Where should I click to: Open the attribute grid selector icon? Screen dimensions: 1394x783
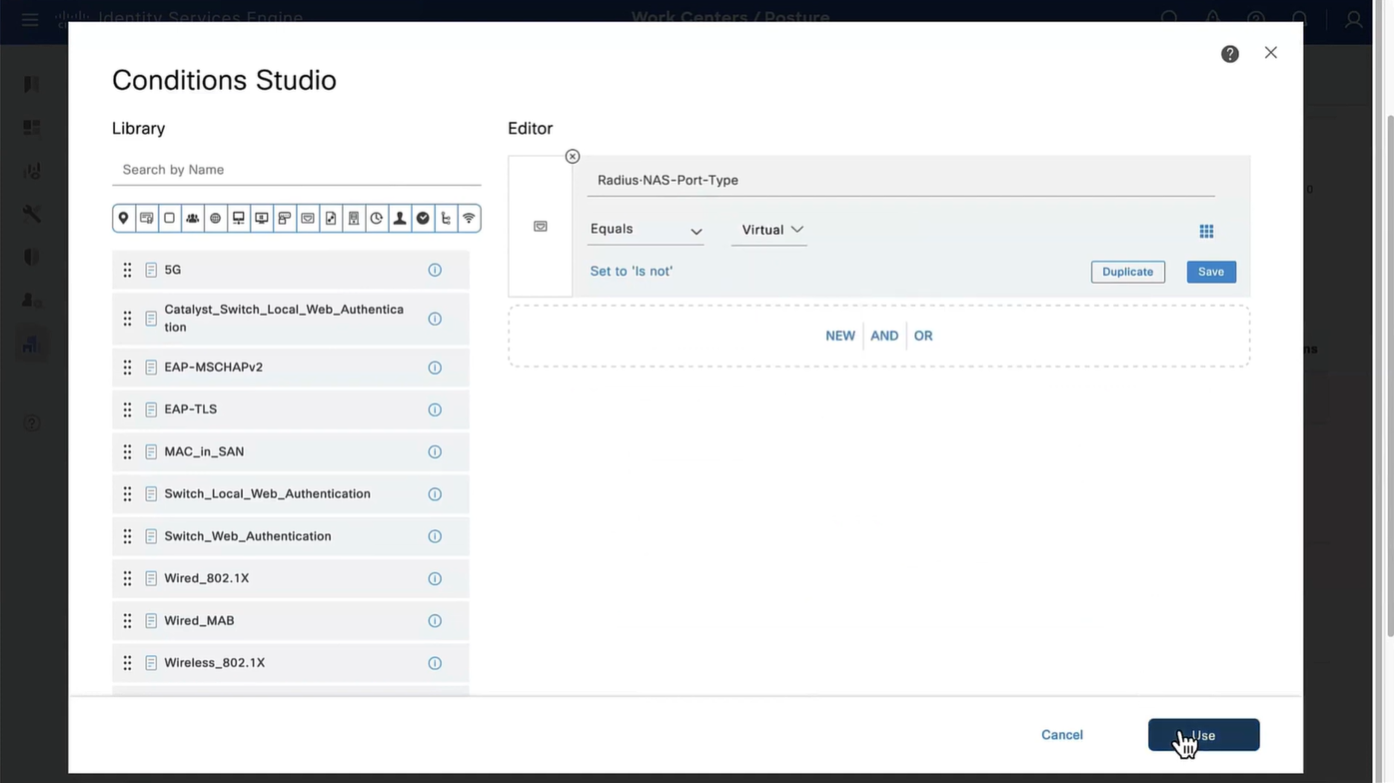click(x=1206, y=231)
